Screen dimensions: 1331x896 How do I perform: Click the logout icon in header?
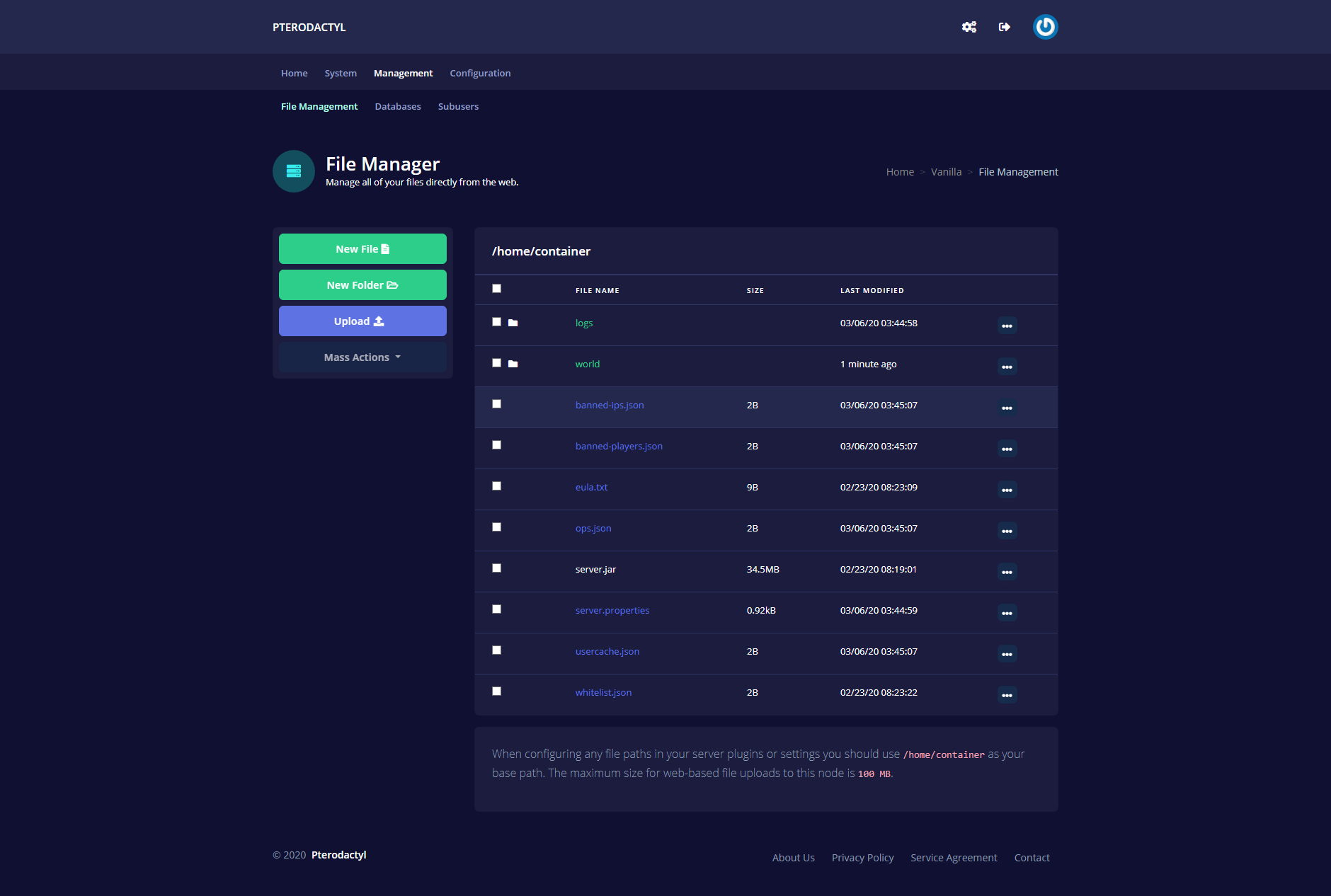click(1004, 27)
